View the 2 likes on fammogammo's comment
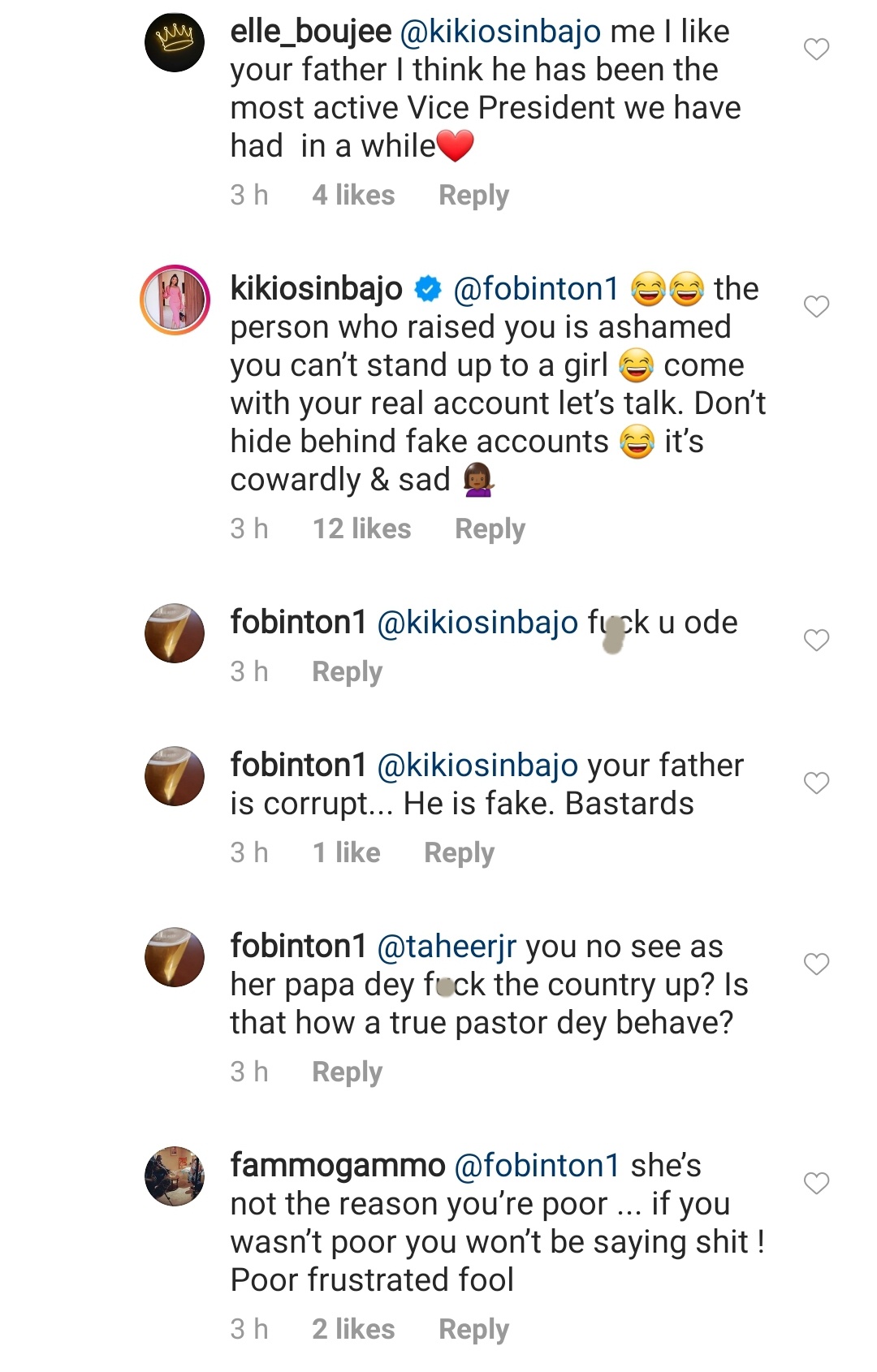877x1372 pixels. (x=353, y=1330)
